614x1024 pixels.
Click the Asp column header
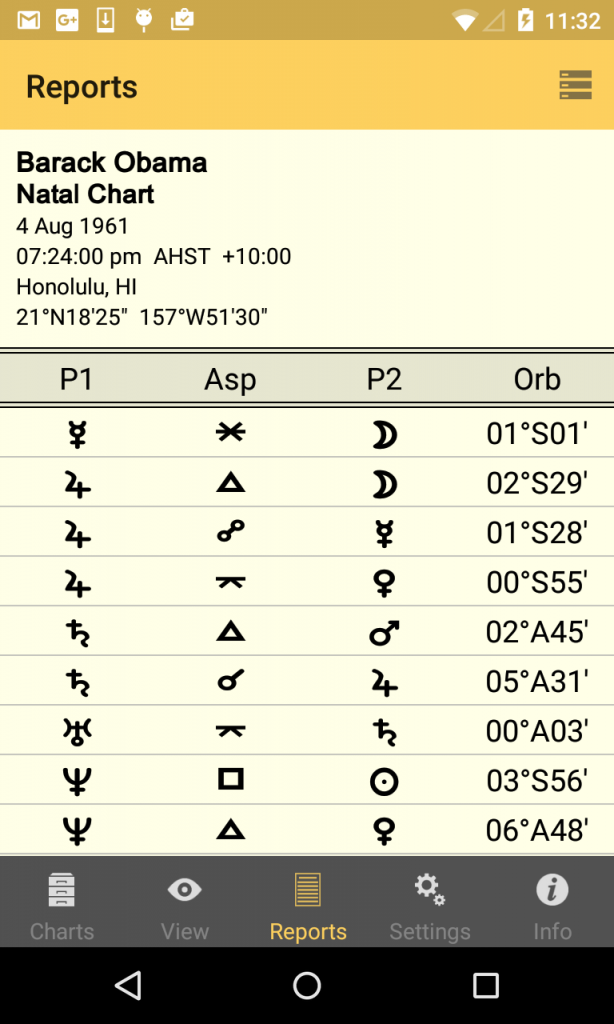click(x=231, y=379)
